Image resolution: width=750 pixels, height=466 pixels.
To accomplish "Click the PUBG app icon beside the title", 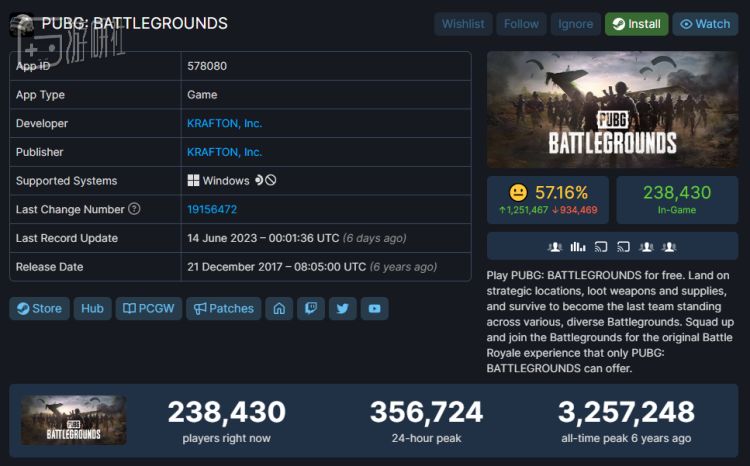I will (22, 24).
